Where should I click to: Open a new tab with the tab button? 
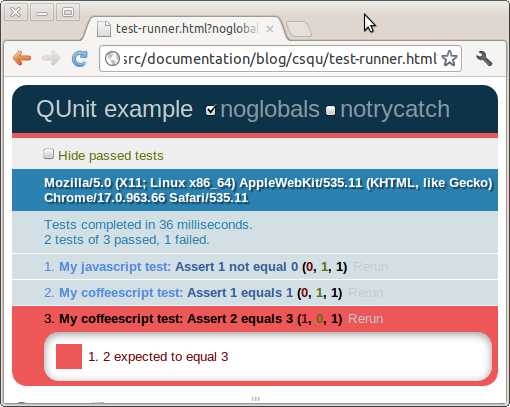(299, 29)
